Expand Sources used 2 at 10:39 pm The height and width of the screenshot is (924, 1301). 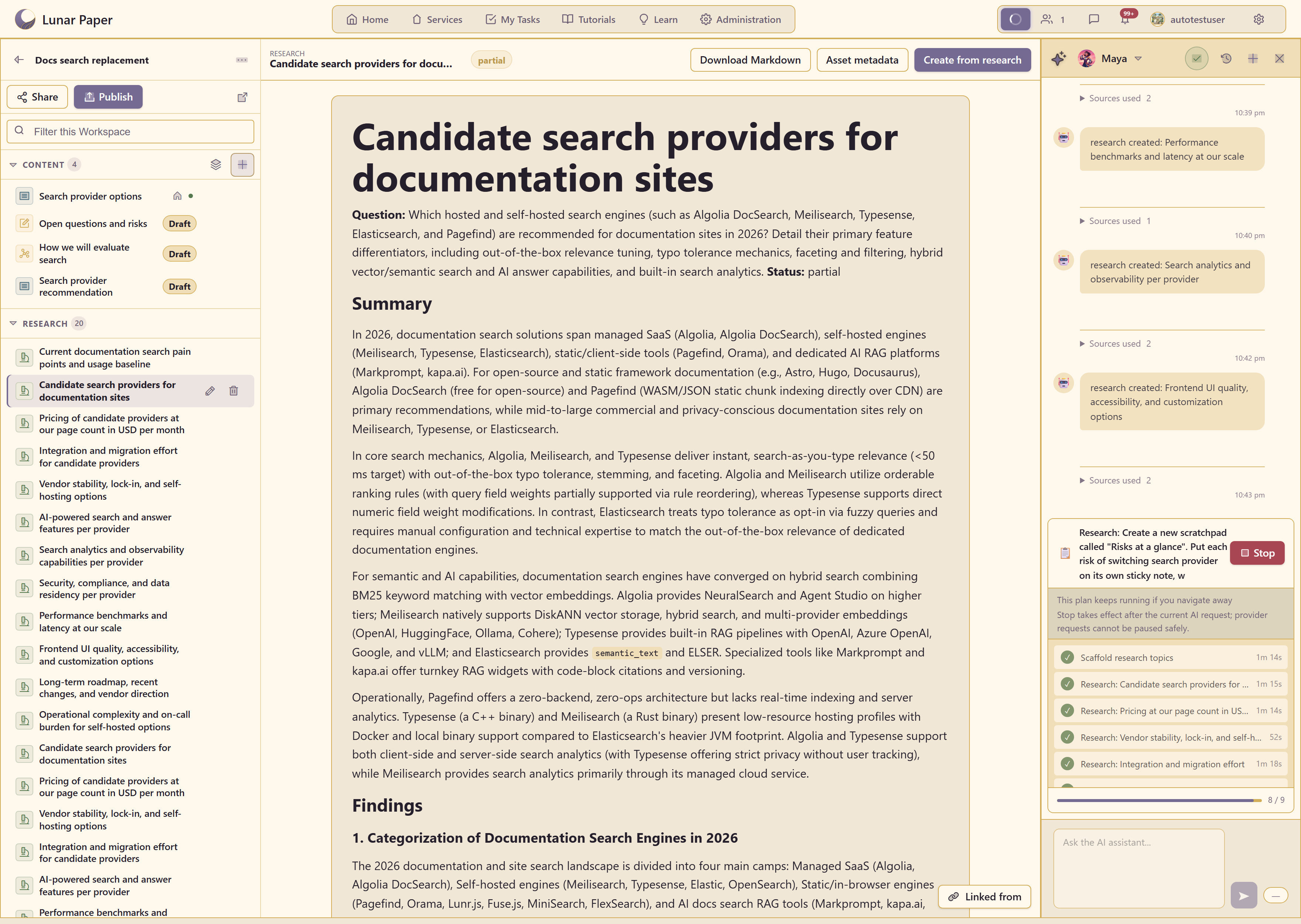[1115, 98]
